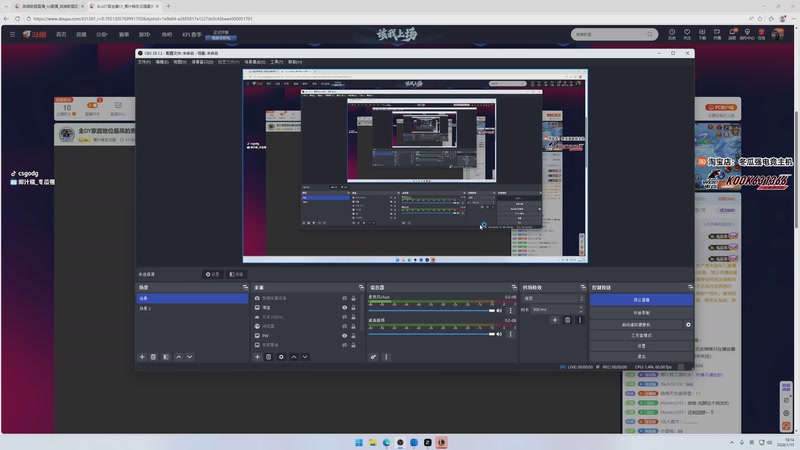Toggle lock on 淘宝 source
The image size is (800, 450).
pos(353,308)
